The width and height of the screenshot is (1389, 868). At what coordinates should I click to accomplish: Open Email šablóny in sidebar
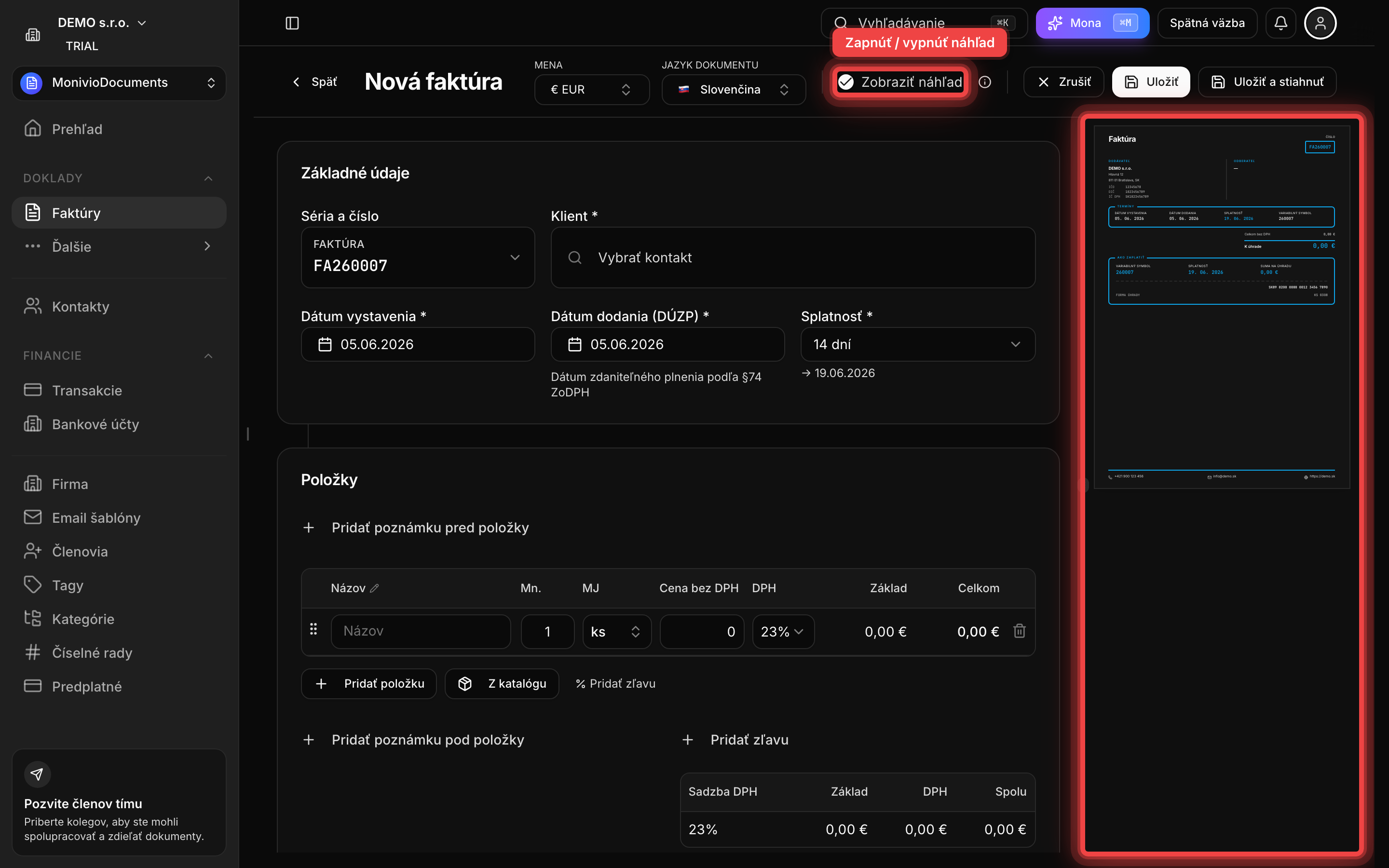tap(119, 518)
